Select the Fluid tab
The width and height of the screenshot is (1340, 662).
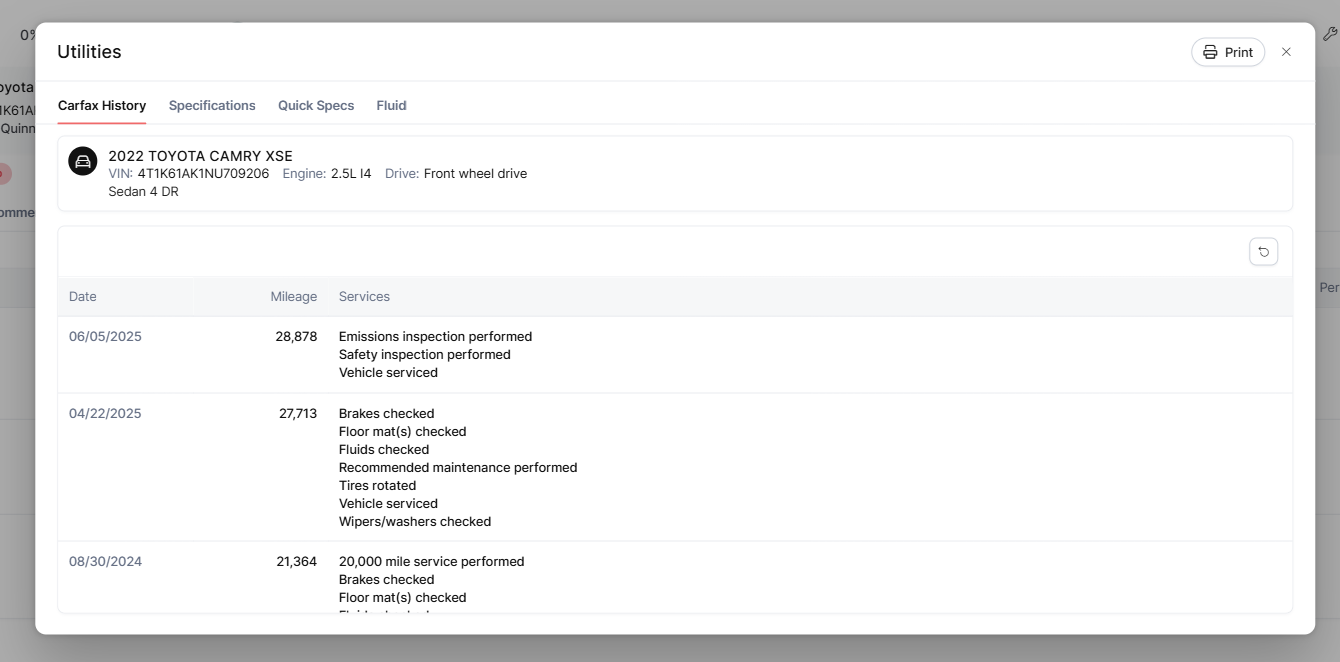[x=391, y=105]
